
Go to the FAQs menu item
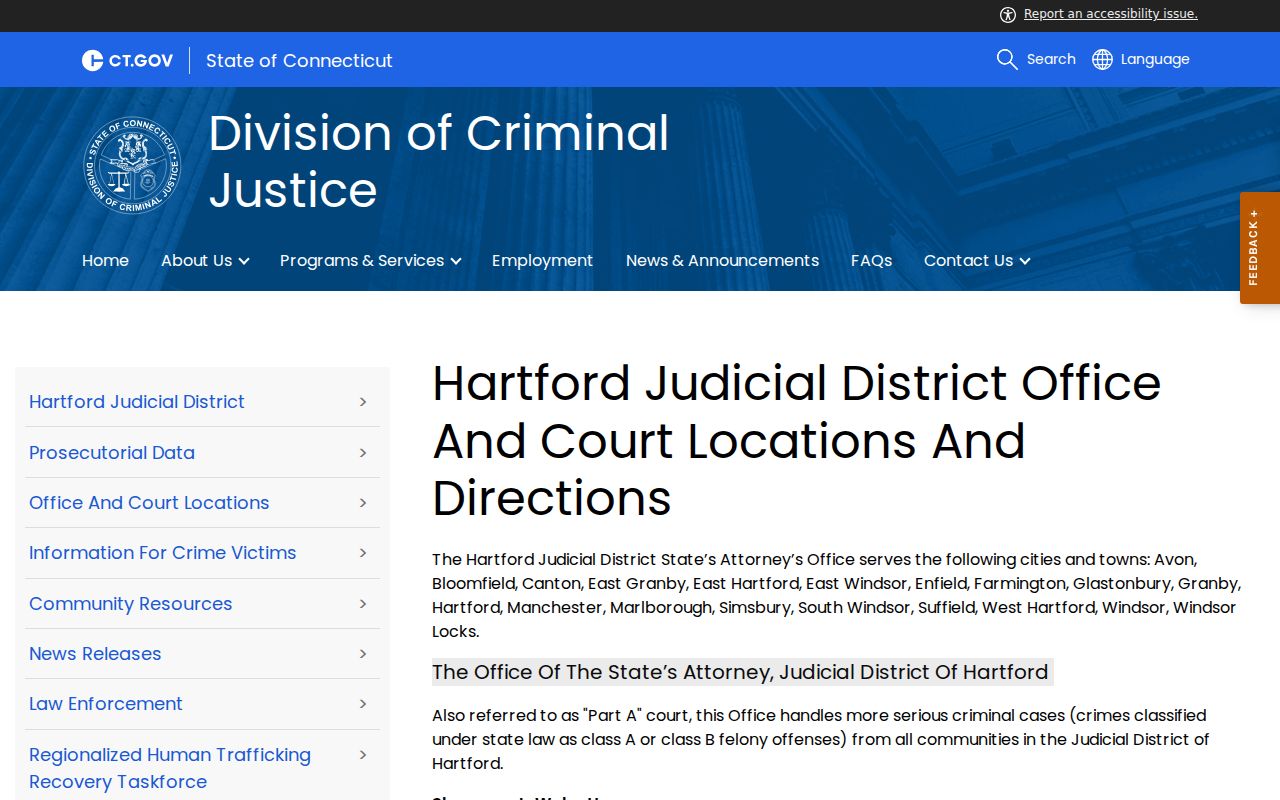[871, 260]
